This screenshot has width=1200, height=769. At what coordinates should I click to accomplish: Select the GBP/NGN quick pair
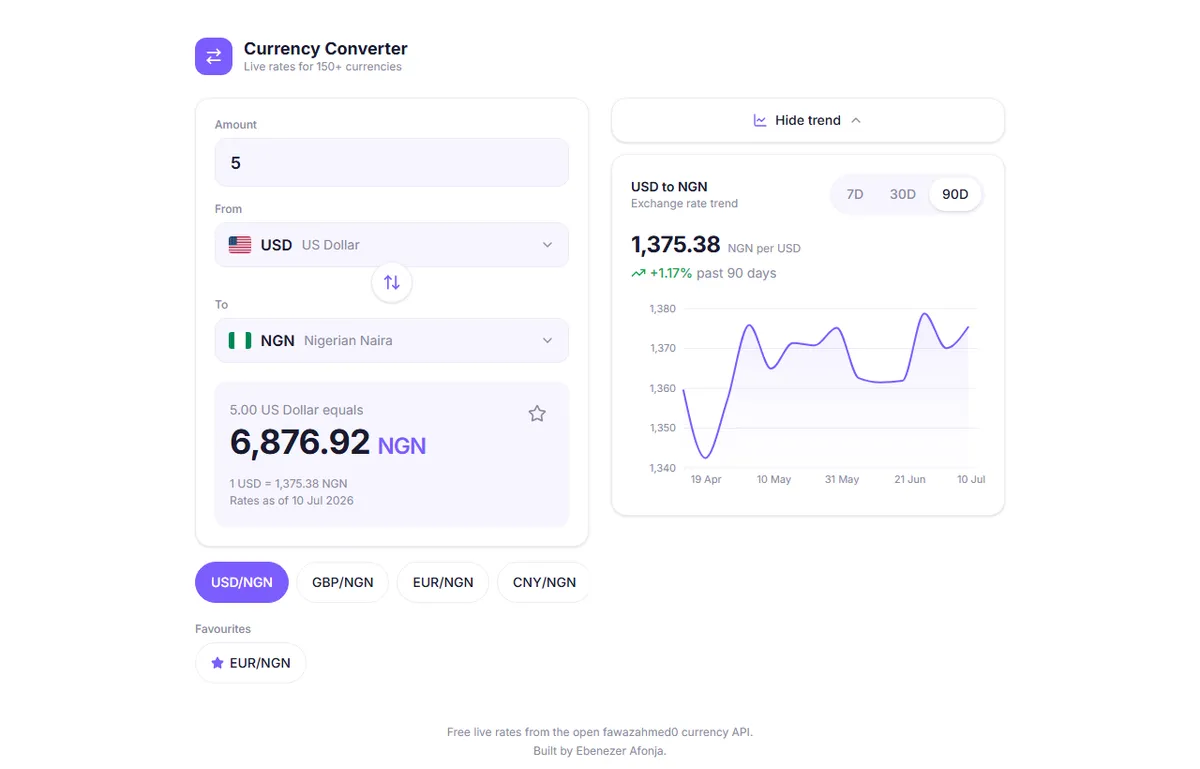[343, 582]
